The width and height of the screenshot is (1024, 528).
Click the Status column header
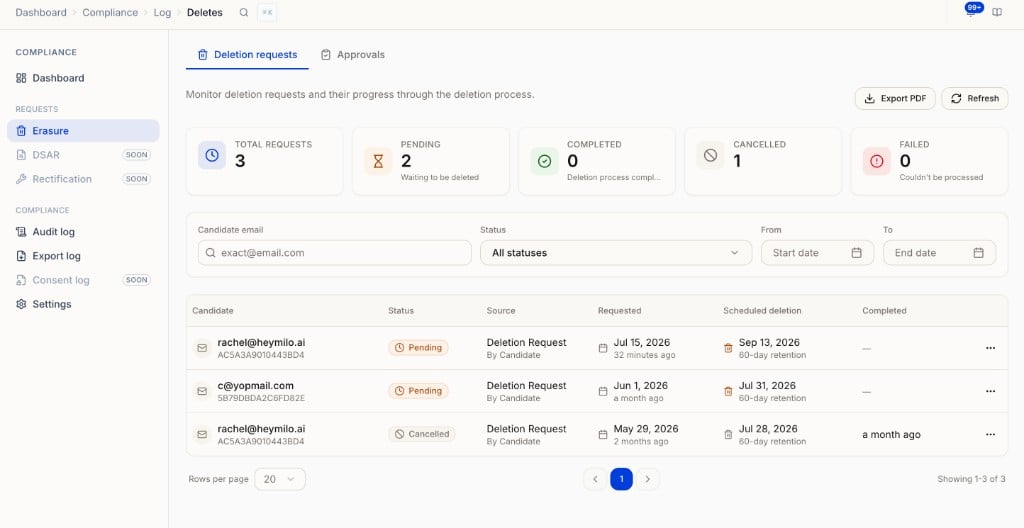coord(400,311)
